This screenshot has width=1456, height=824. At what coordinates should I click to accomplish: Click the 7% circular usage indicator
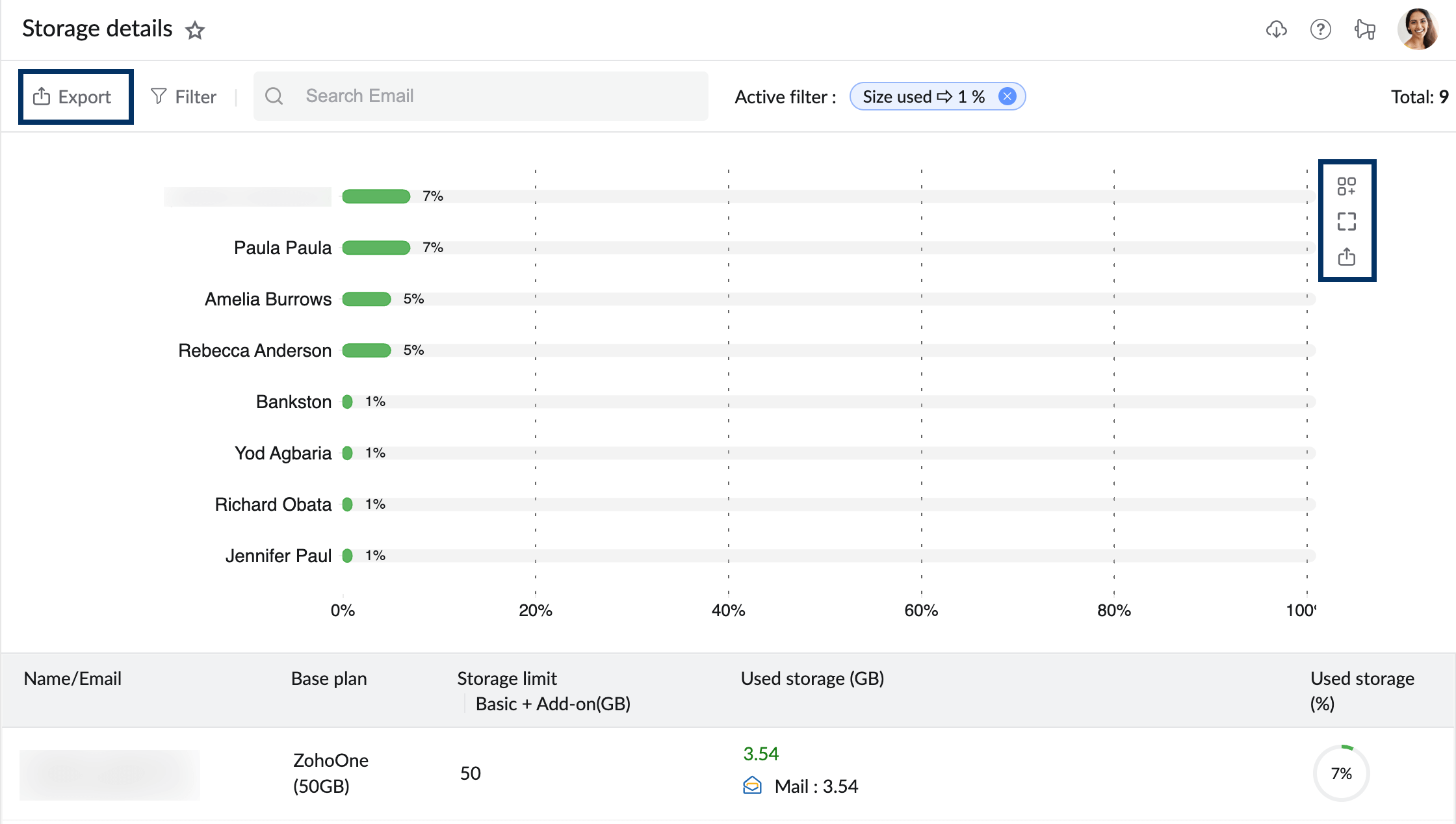[x=1341, y=773]
